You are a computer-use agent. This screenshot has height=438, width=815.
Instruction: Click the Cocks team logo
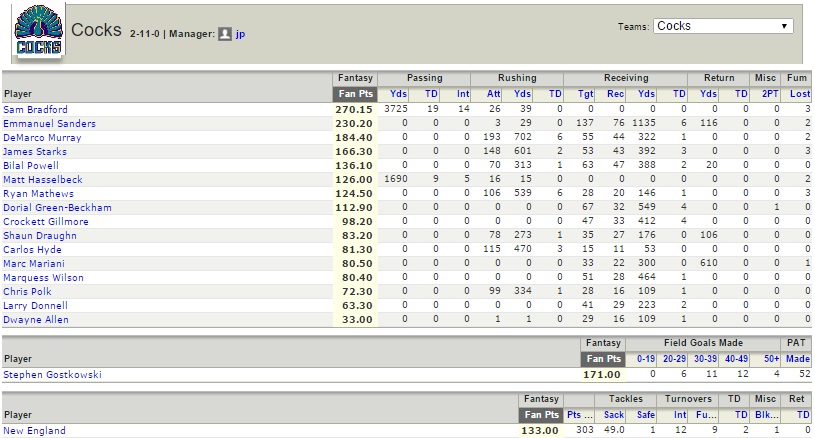(38, 30)
